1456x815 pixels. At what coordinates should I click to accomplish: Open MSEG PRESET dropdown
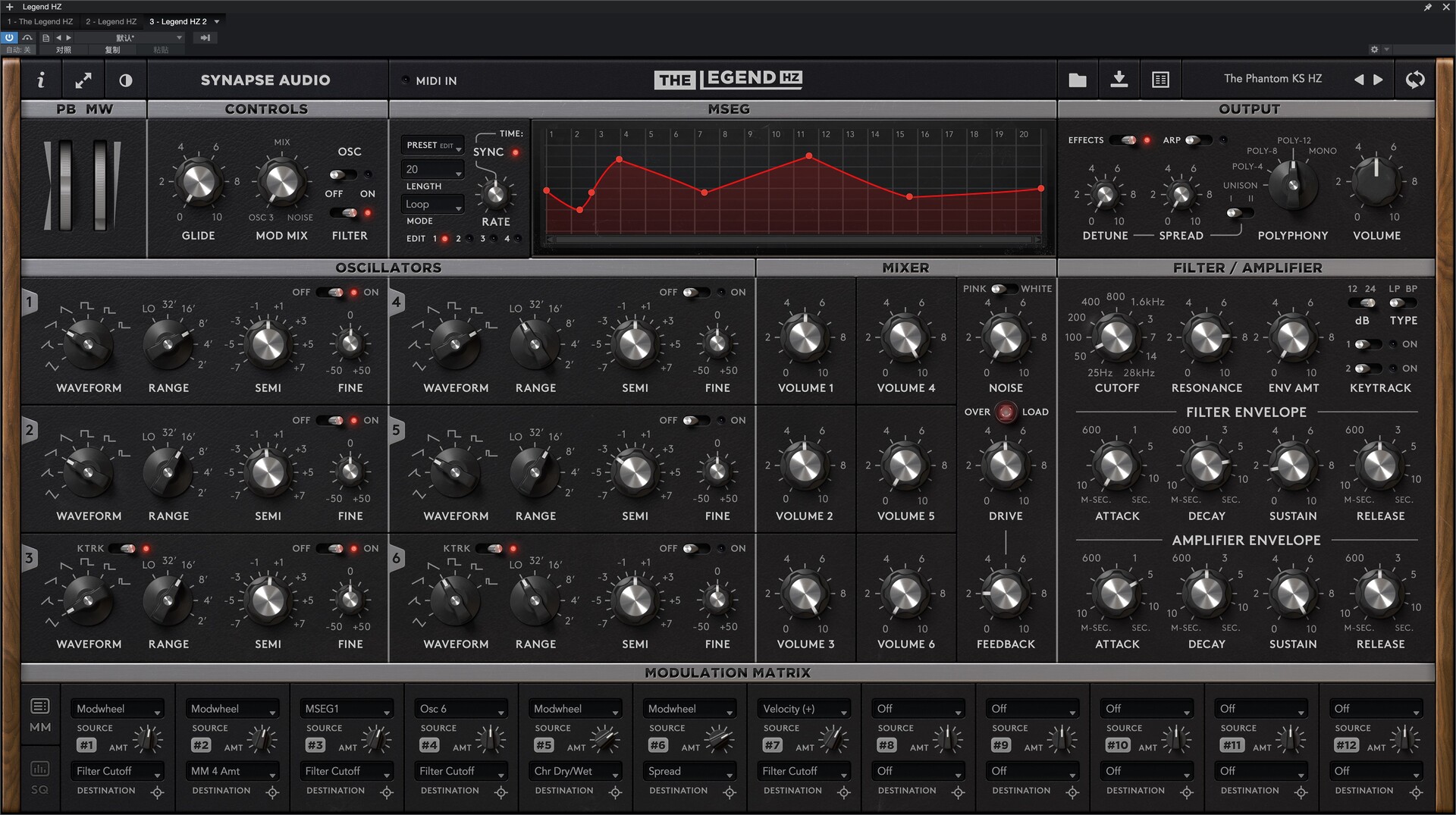coord(432,145)
